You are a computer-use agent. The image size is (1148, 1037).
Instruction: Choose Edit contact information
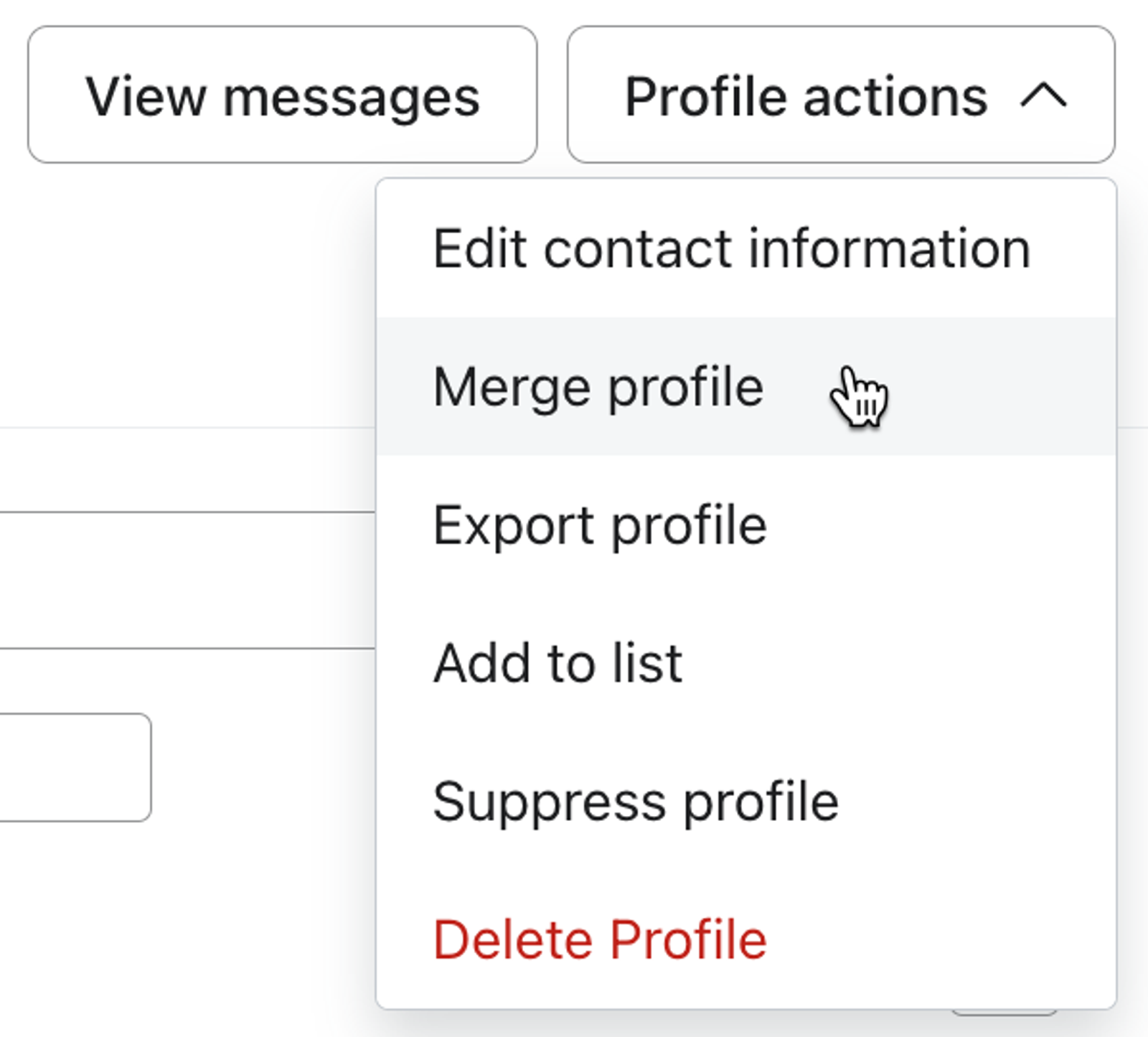click(746, 248)
